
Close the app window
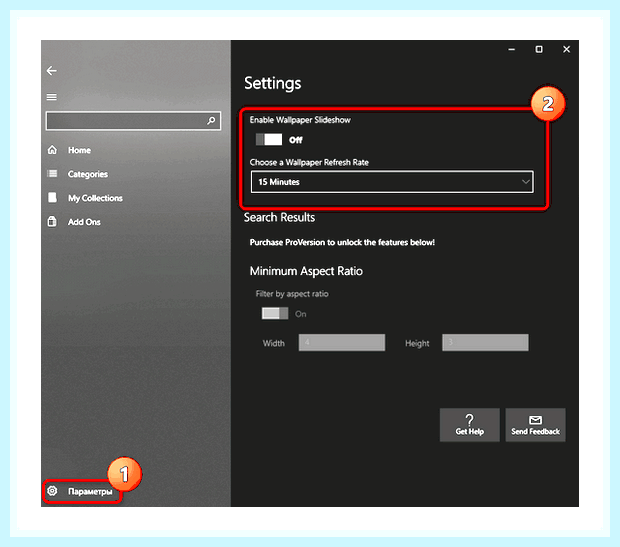[566, 49]
